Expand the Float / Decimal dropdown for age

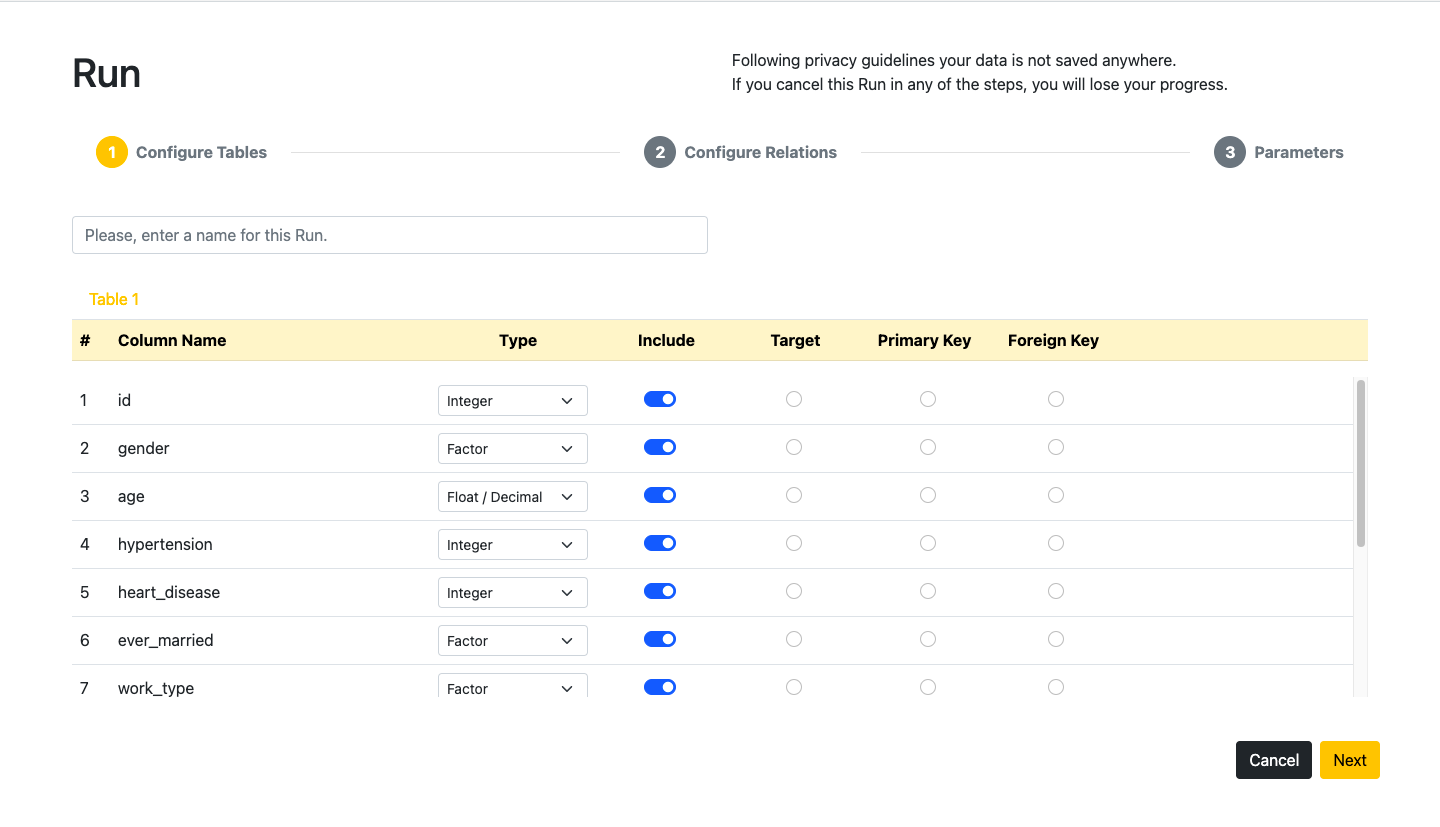click(512, 497)
